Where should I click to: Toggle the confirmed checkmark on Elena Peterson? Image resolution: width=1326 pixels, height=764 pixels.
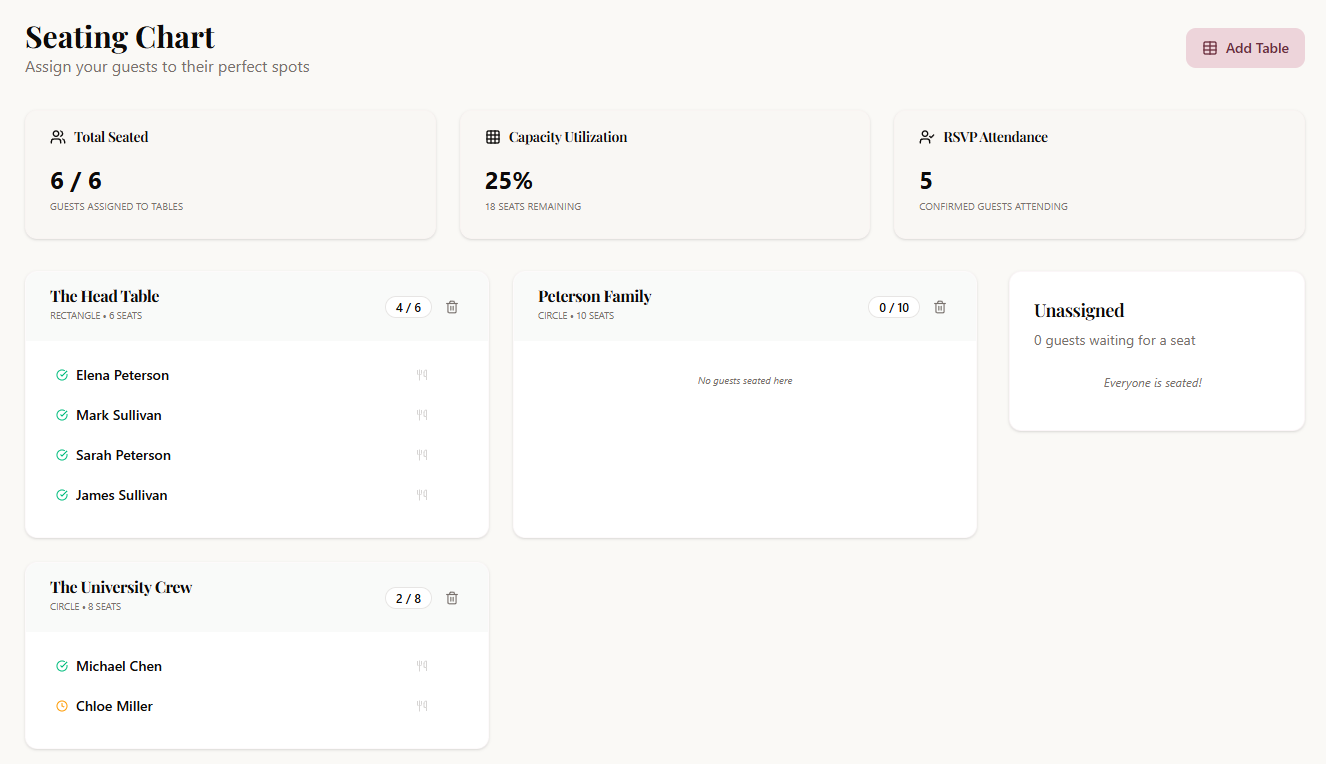click(62, 375)
